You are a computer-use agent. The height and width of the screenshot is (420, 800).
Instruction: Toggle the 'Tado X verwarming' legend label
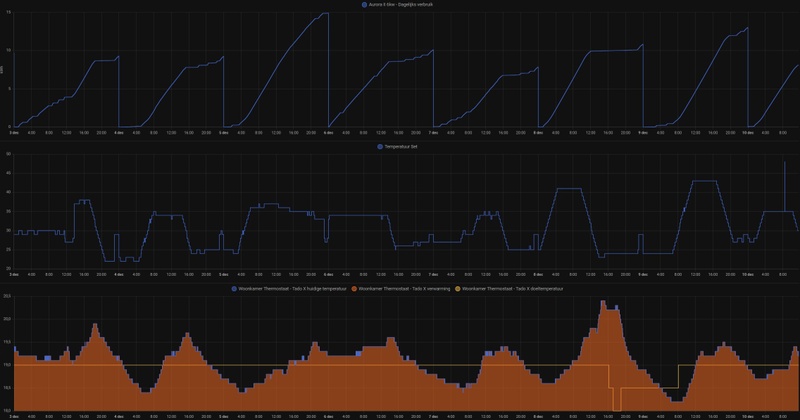click(405, 289)
